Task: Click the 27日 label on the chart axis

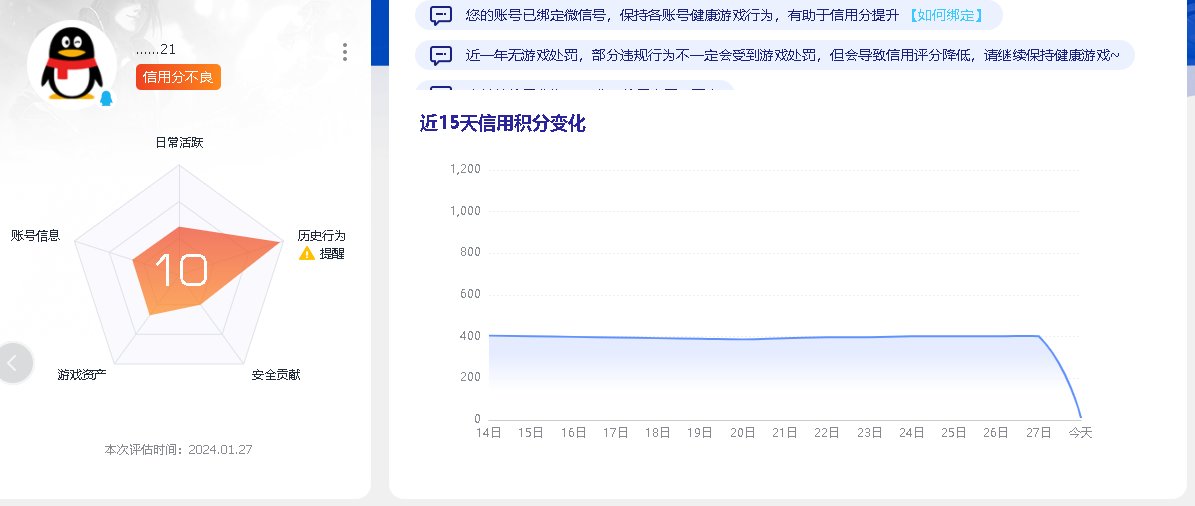Action: (x=1038, y=433)
